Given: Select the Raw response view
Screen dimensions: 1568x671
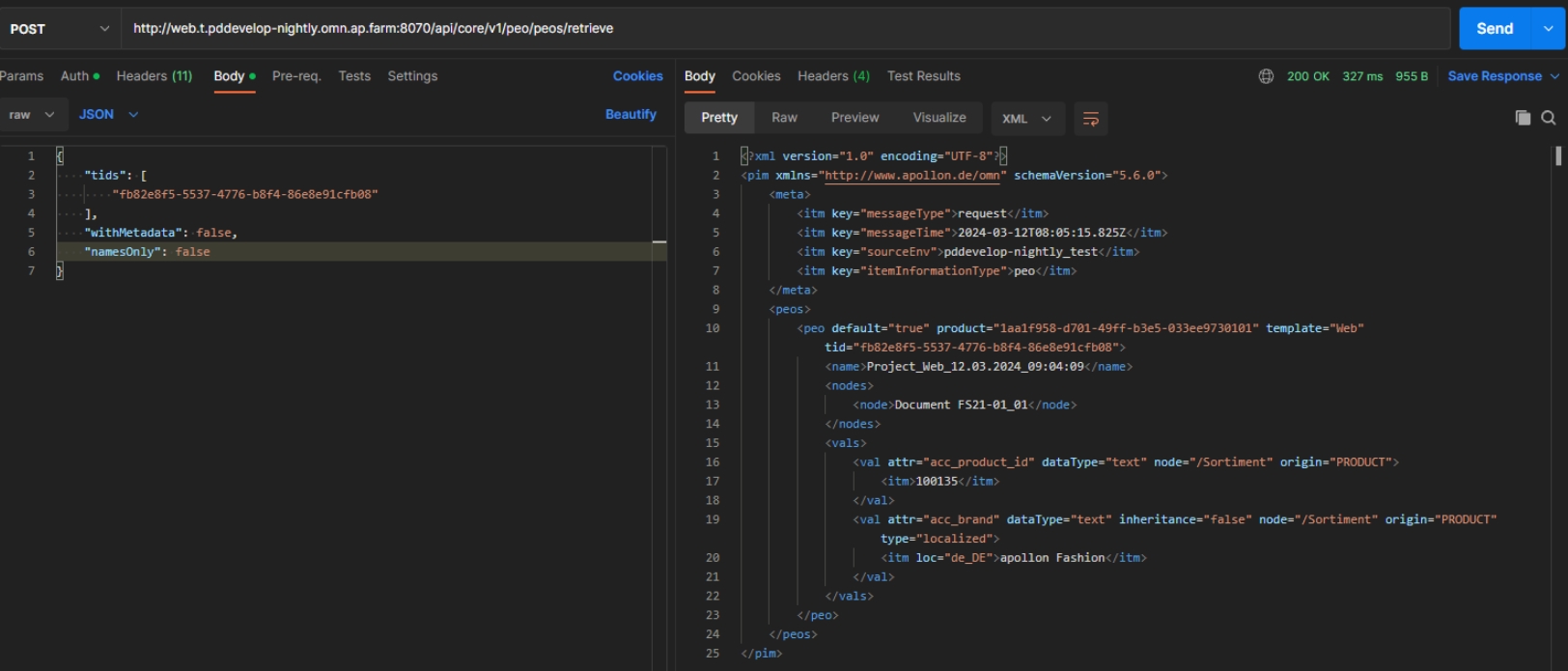Looking at the screenshot, I should tap(784, 118).
